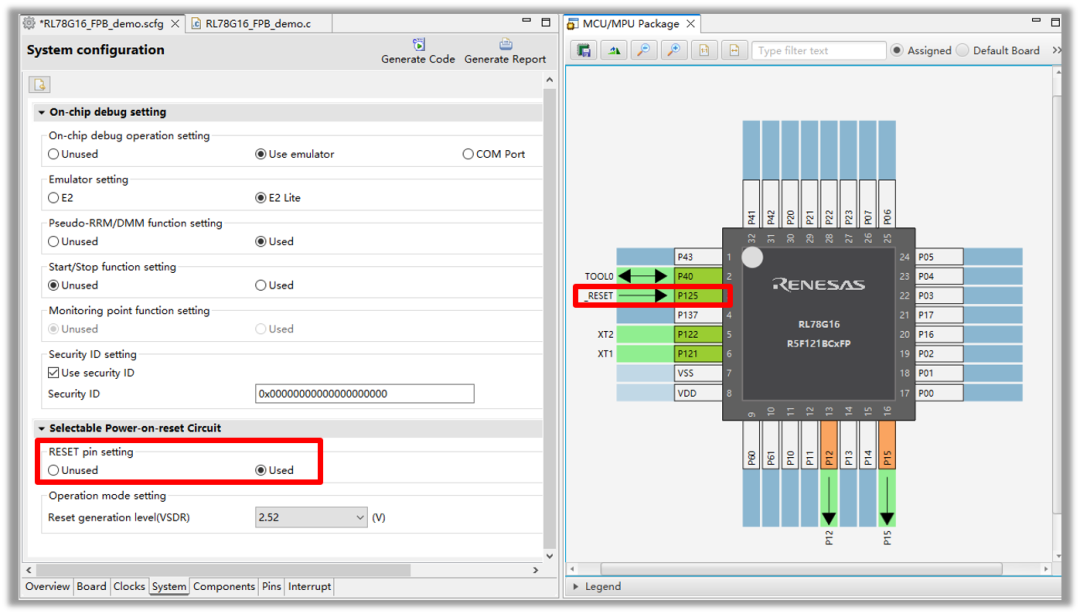
Task: Set Start/Stop function to Unused
Action: (x=54, y=285)
